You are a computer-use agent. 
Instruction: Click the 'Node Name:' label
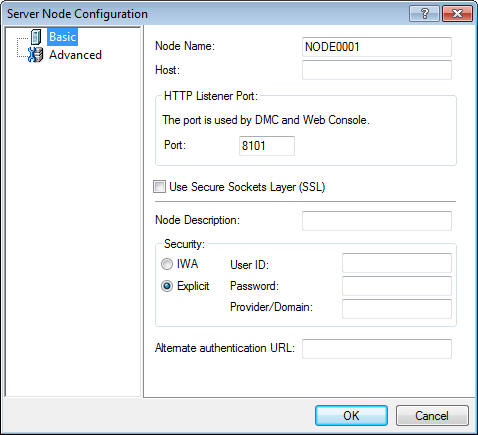(185, 46)
